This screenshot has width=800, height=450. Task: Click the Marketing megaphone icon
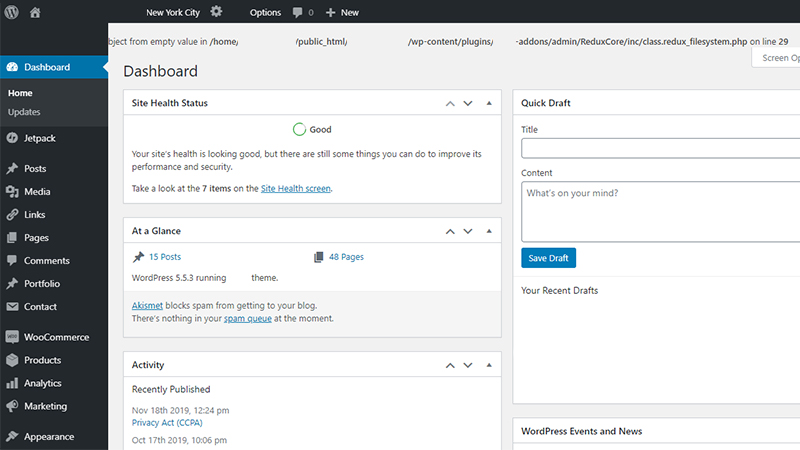(12, 406)
